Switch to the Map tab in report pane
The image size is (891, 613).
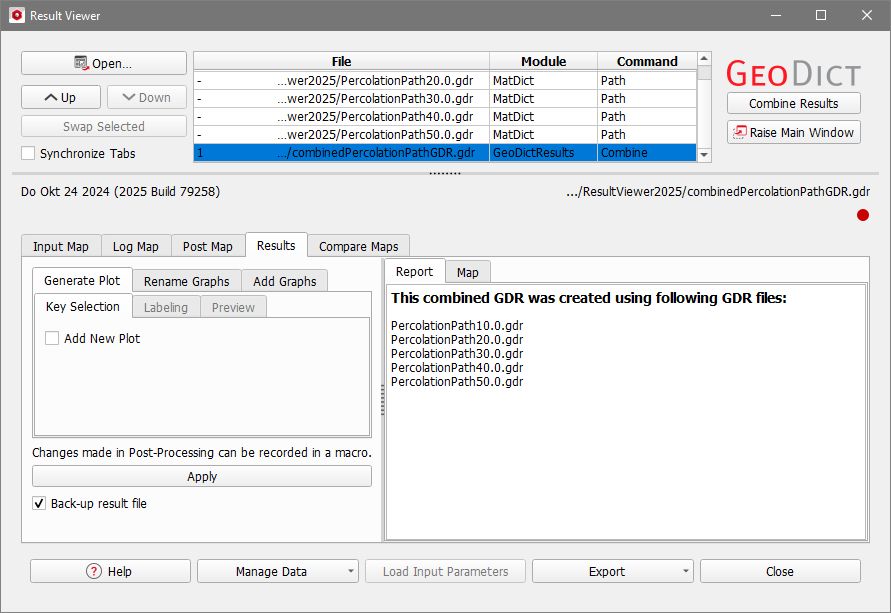467,272
